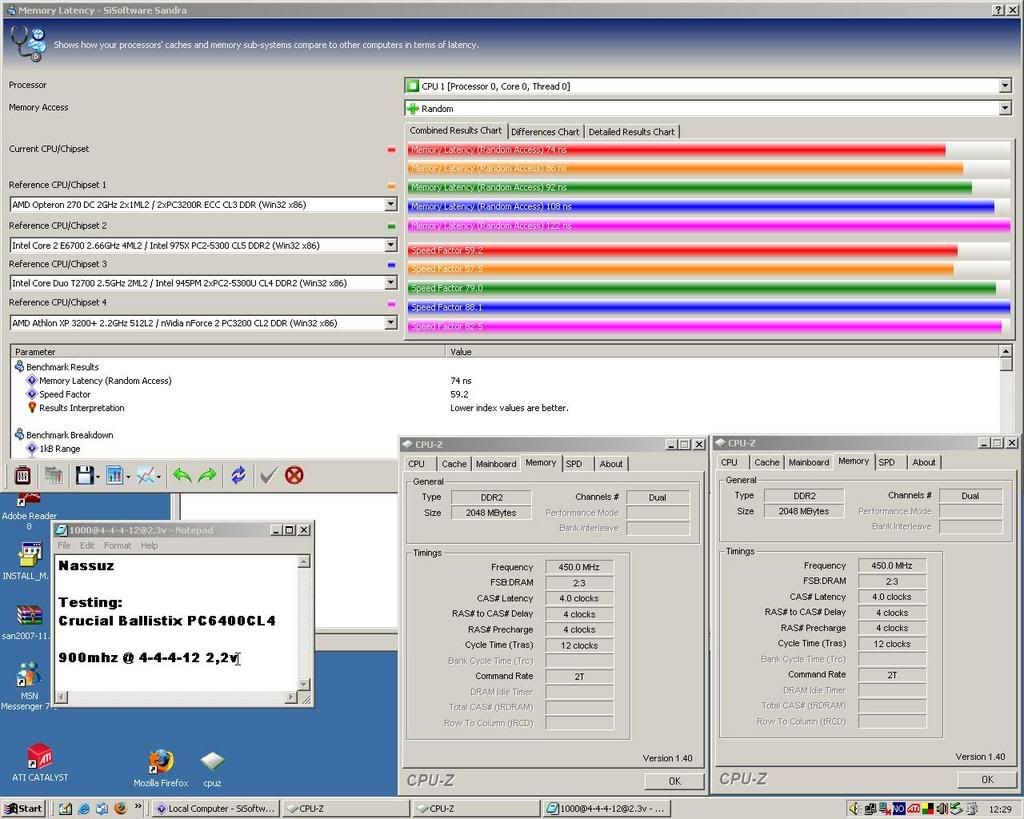Switch to Differences Chart tab
1024x819 pixels.
[545, 131]
